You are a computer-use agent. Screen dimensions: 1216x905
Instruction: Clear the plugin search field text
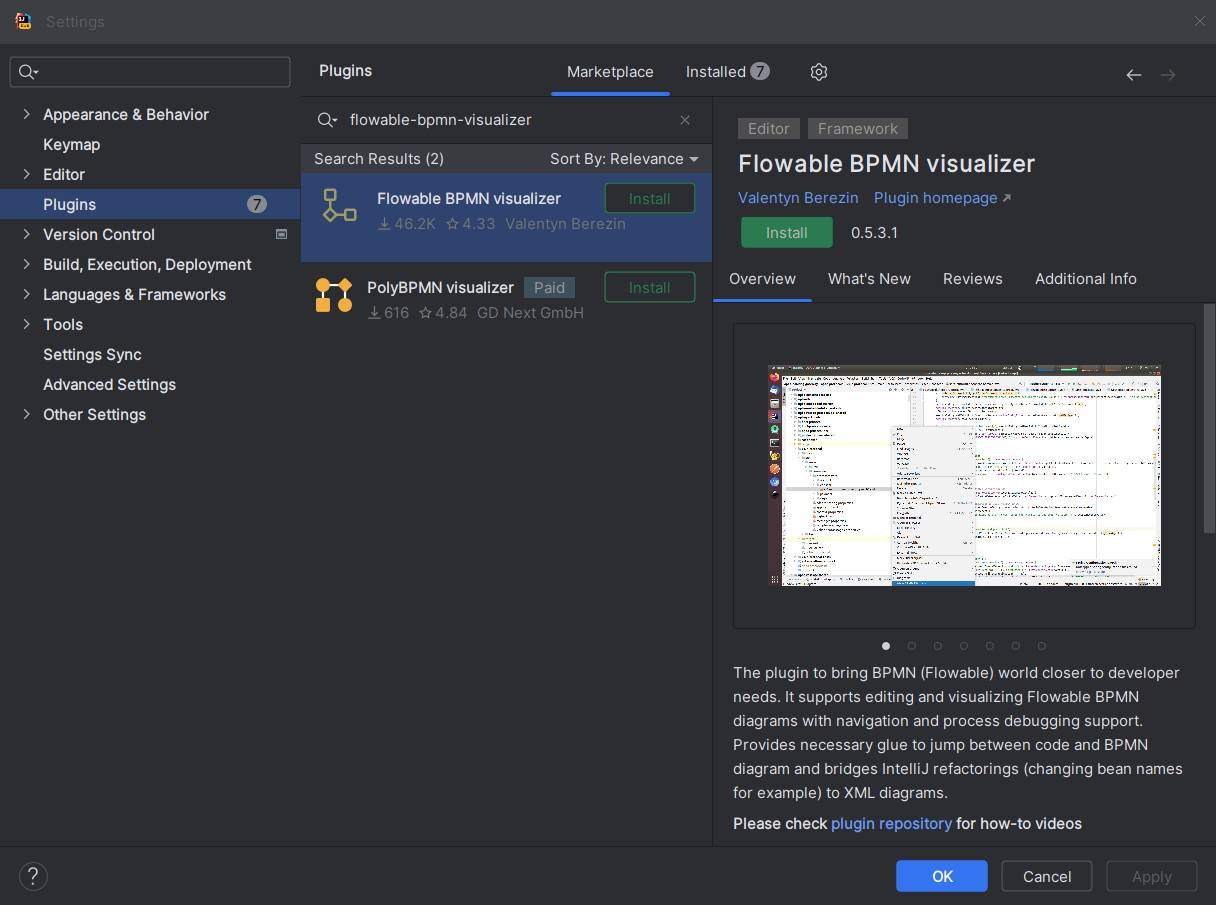click(685, 120)
